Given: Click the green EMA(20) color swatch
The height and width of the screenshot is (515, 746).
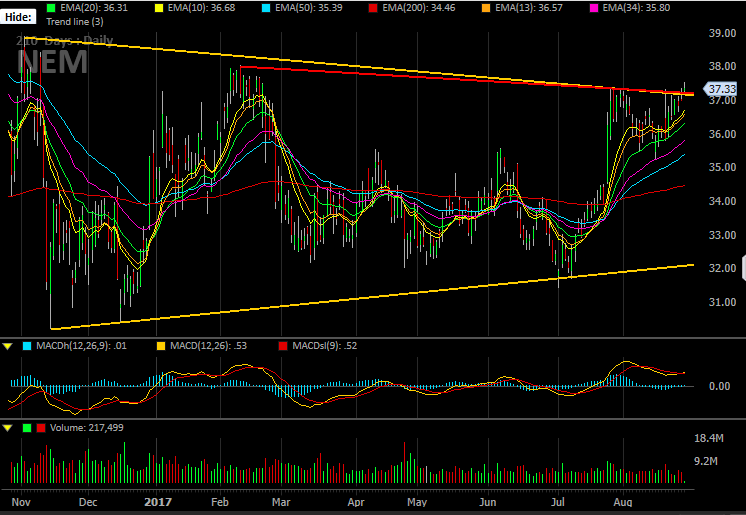Looking at the screenshot, I should (x=51, y=8).
